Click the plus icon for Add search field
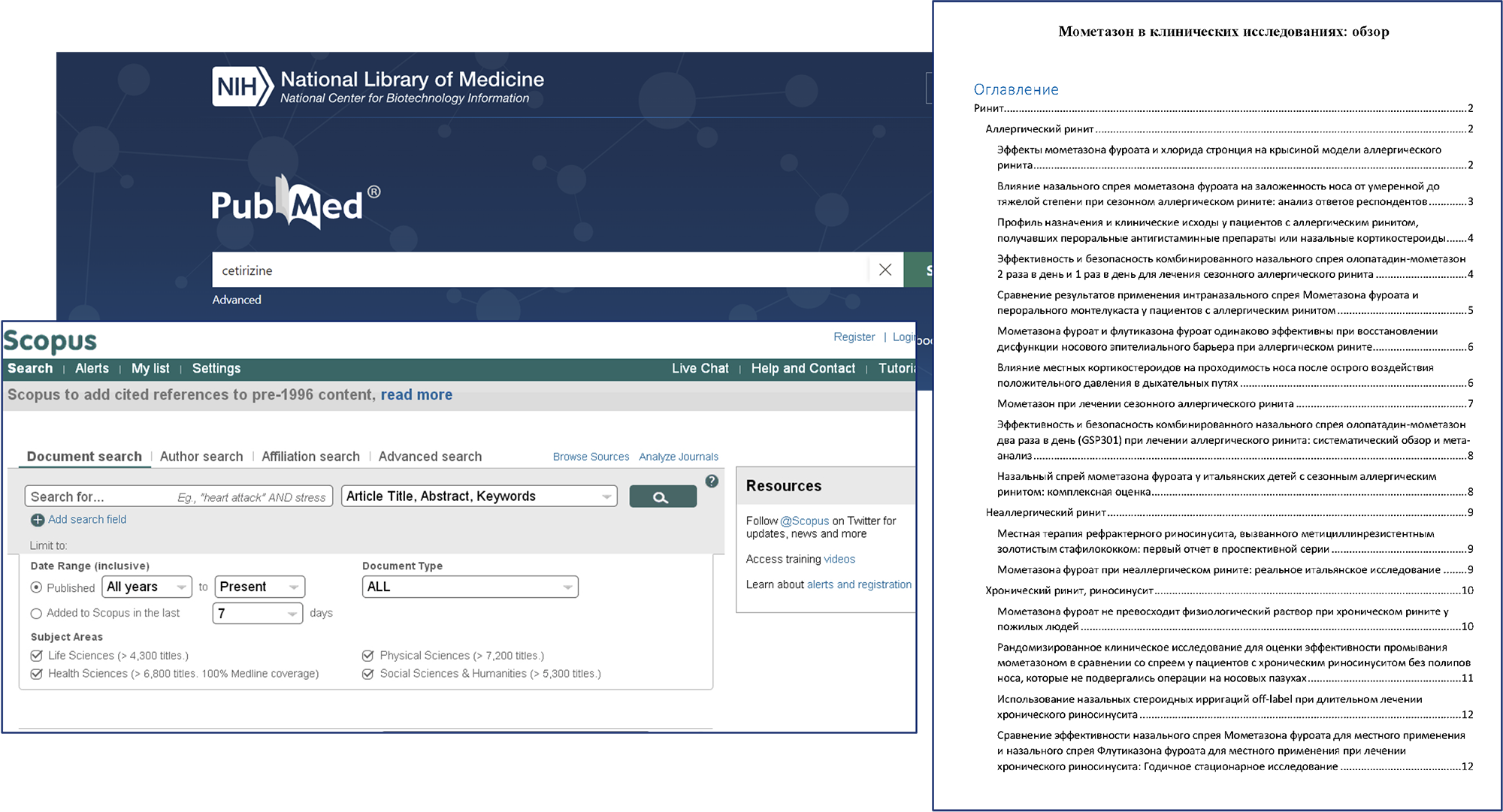 (38, 520)
